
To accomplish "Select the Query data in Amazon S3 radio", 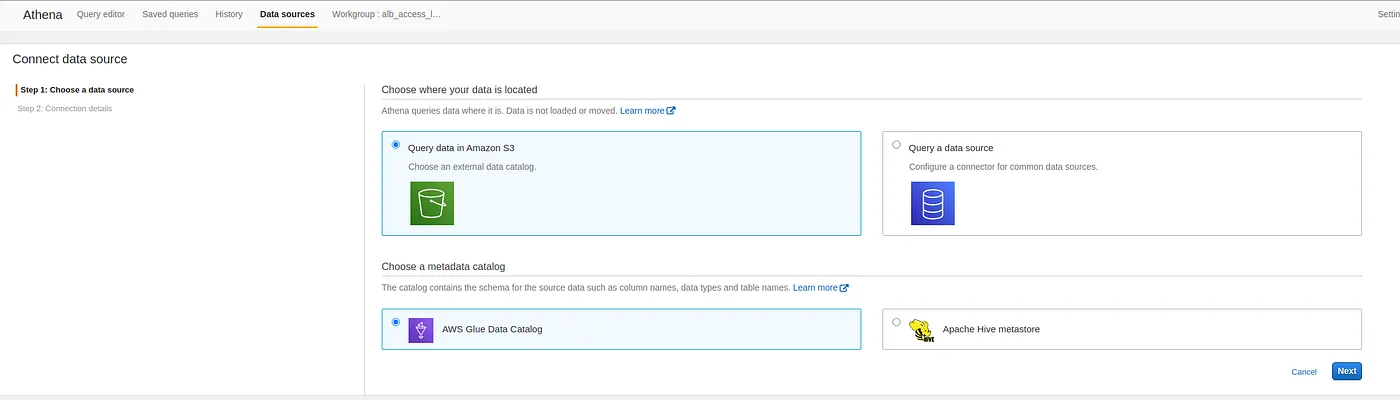I will point(396,144).
